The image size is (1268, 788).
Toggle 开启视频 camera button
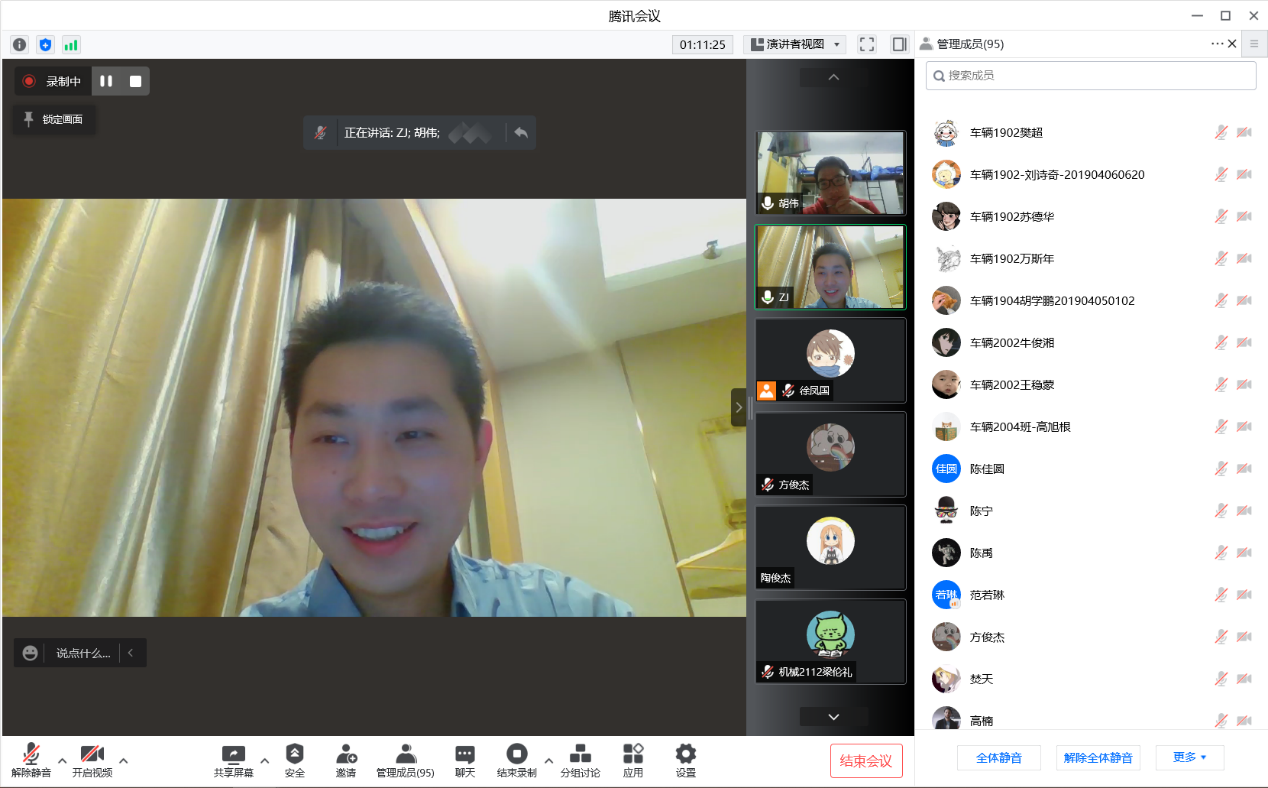(92, 755)
